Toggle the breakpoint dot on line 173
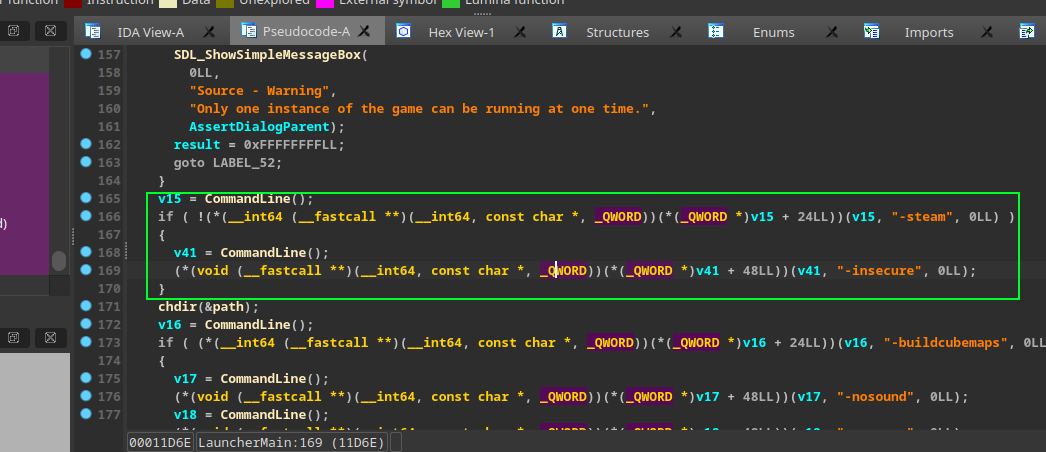Image resolution: width=1046 pixels, height=452 pixels. point(86,343)
